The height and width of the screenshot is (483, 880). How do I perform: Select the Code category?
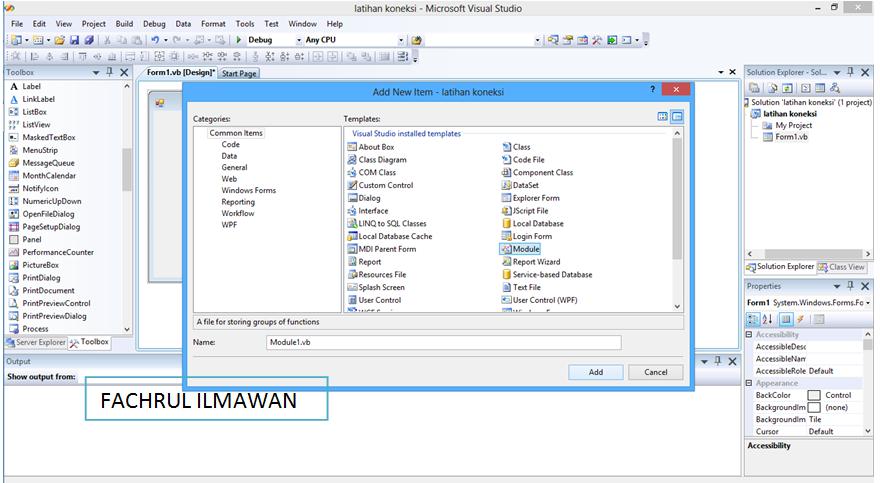[x=231, y=144]
